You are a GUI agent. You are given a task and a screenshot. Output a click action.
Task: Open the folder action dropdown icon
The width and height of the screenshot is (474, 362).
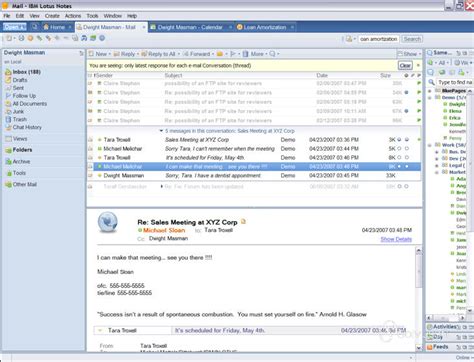(x=221, y=54)
